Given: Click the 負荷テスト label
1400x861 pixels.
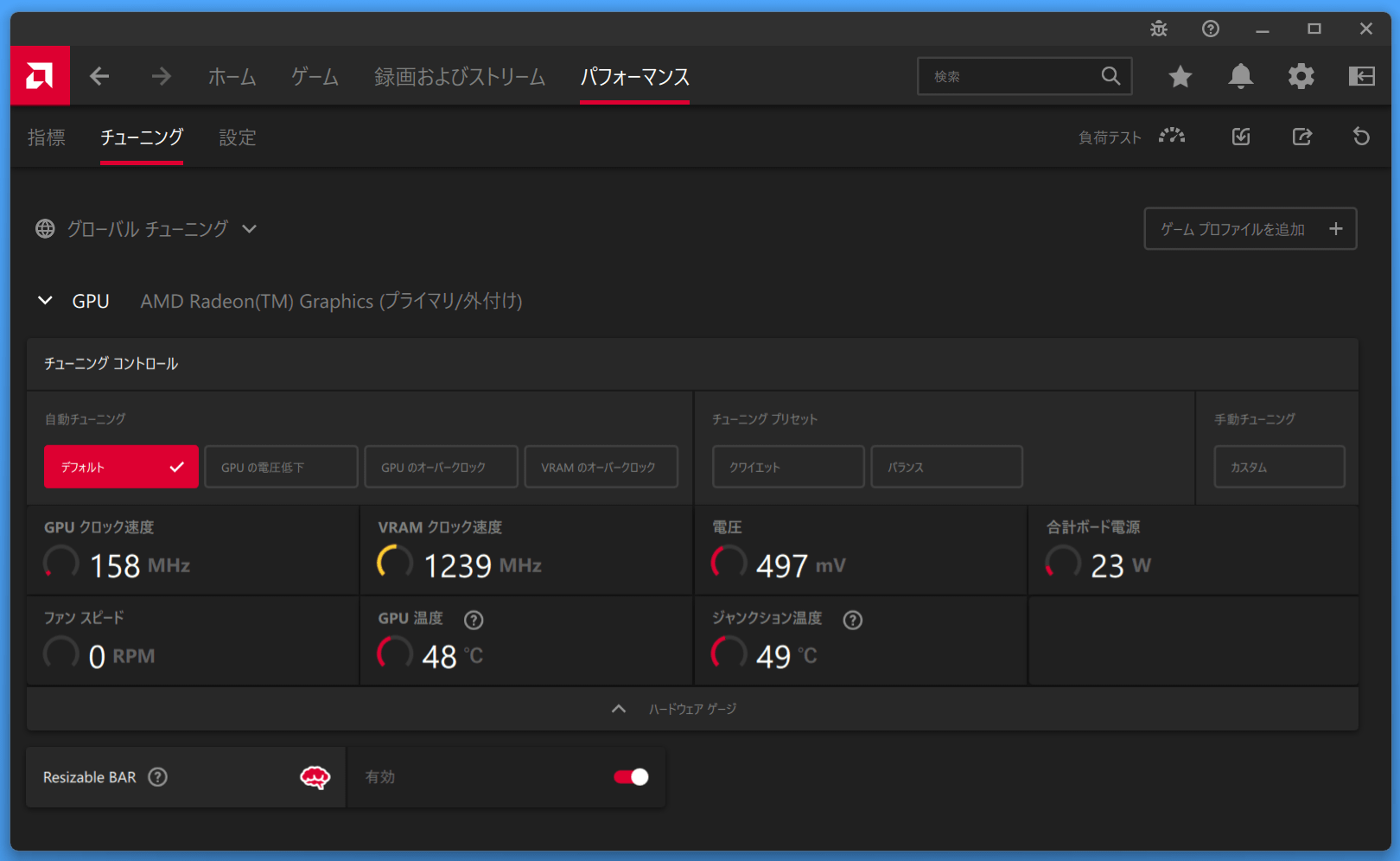Looking at the screenshot, I should tap(1110, 137).
